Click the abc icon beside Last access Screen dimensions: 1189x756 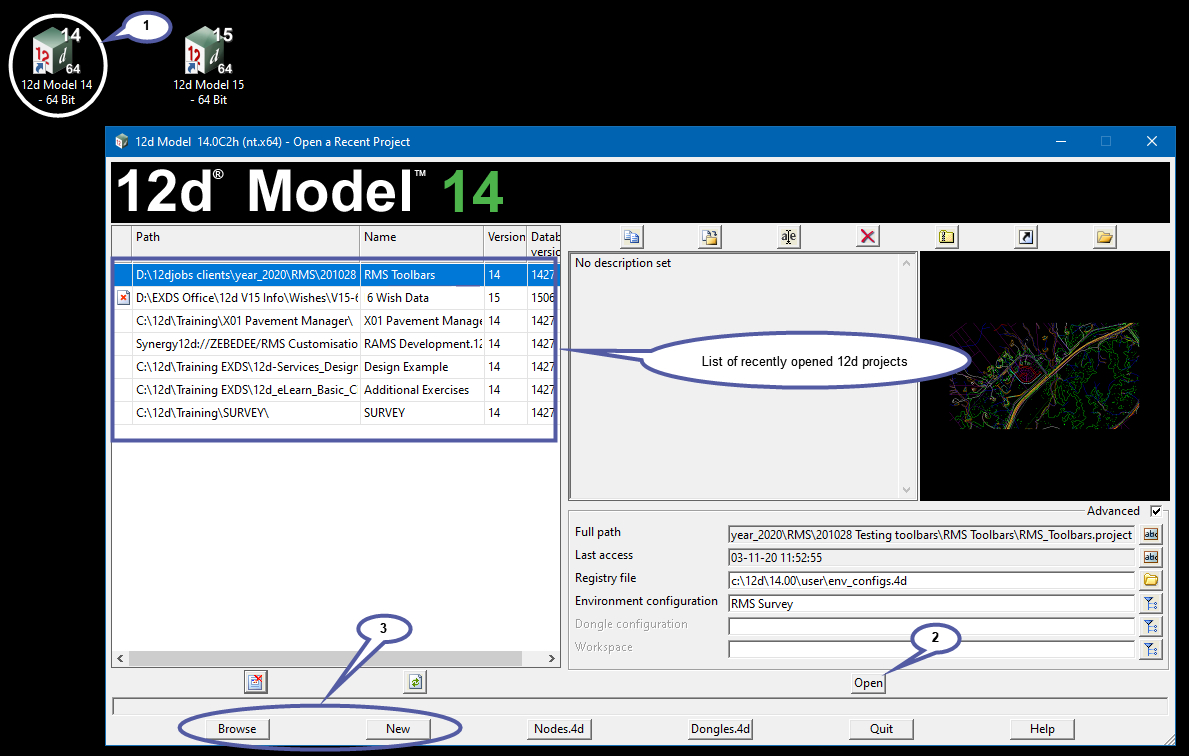pyautogui.click(x=1150, y=557)
